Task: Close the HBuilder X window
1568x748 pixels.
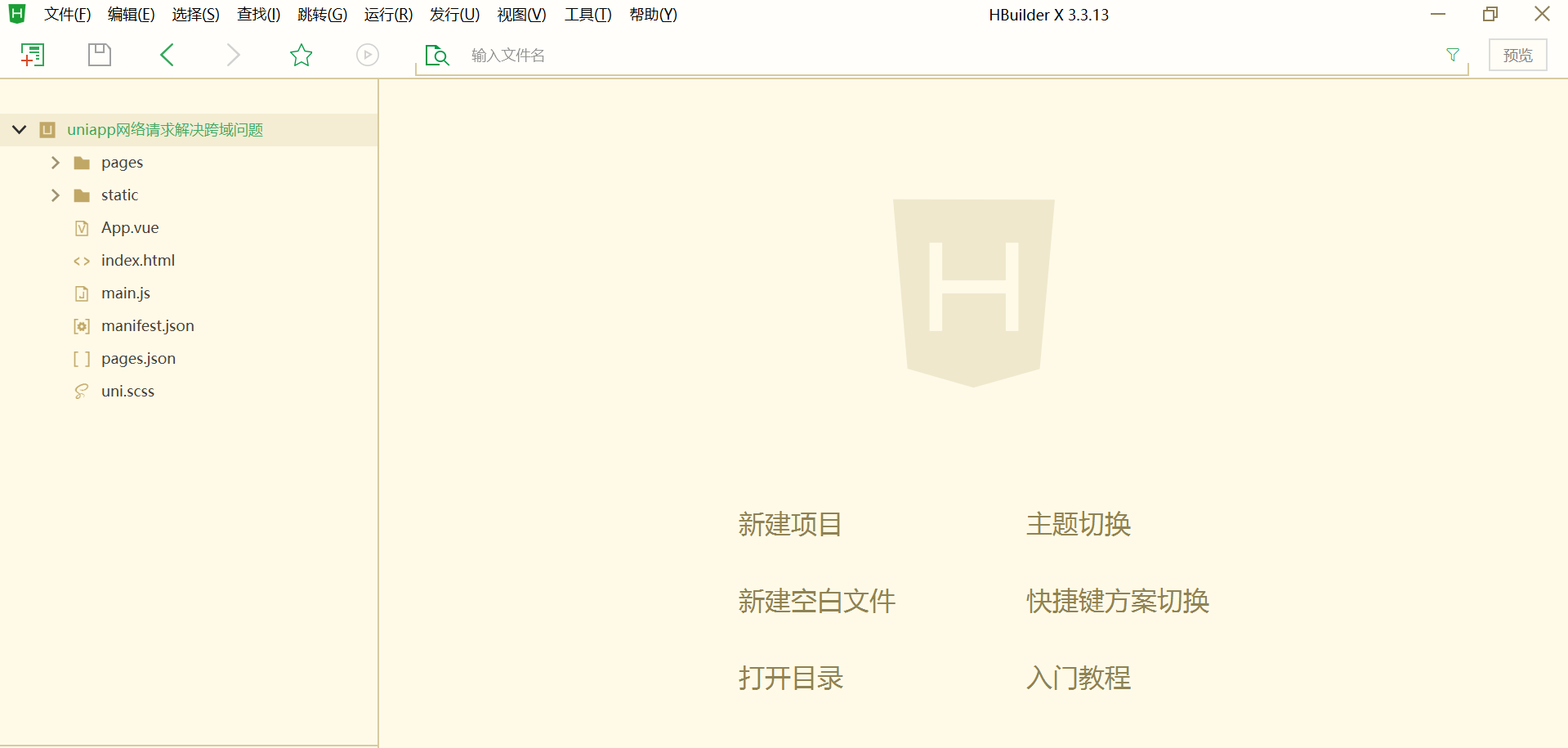Action: [x=1542, y=14]
